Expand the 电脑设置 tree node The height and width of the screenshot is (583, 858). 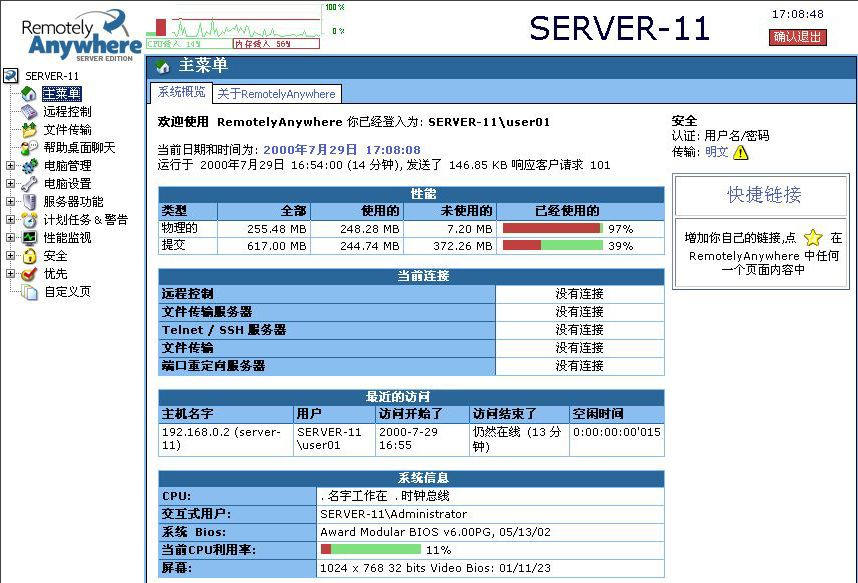(10, 184)
